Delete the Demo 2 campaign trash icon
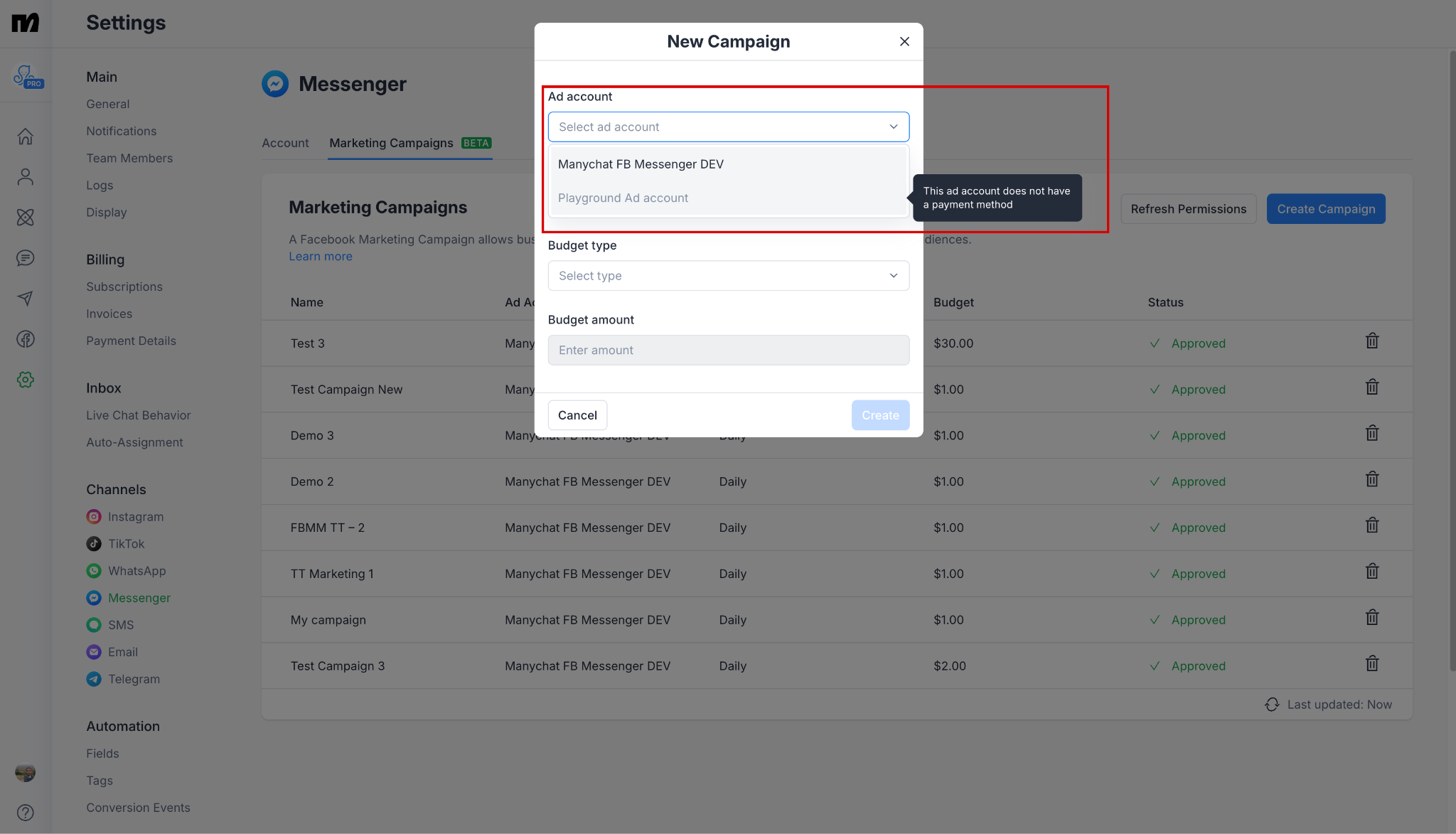Image resolution: width=1456 pixels, height=834 pixels. pos(1371,480)
